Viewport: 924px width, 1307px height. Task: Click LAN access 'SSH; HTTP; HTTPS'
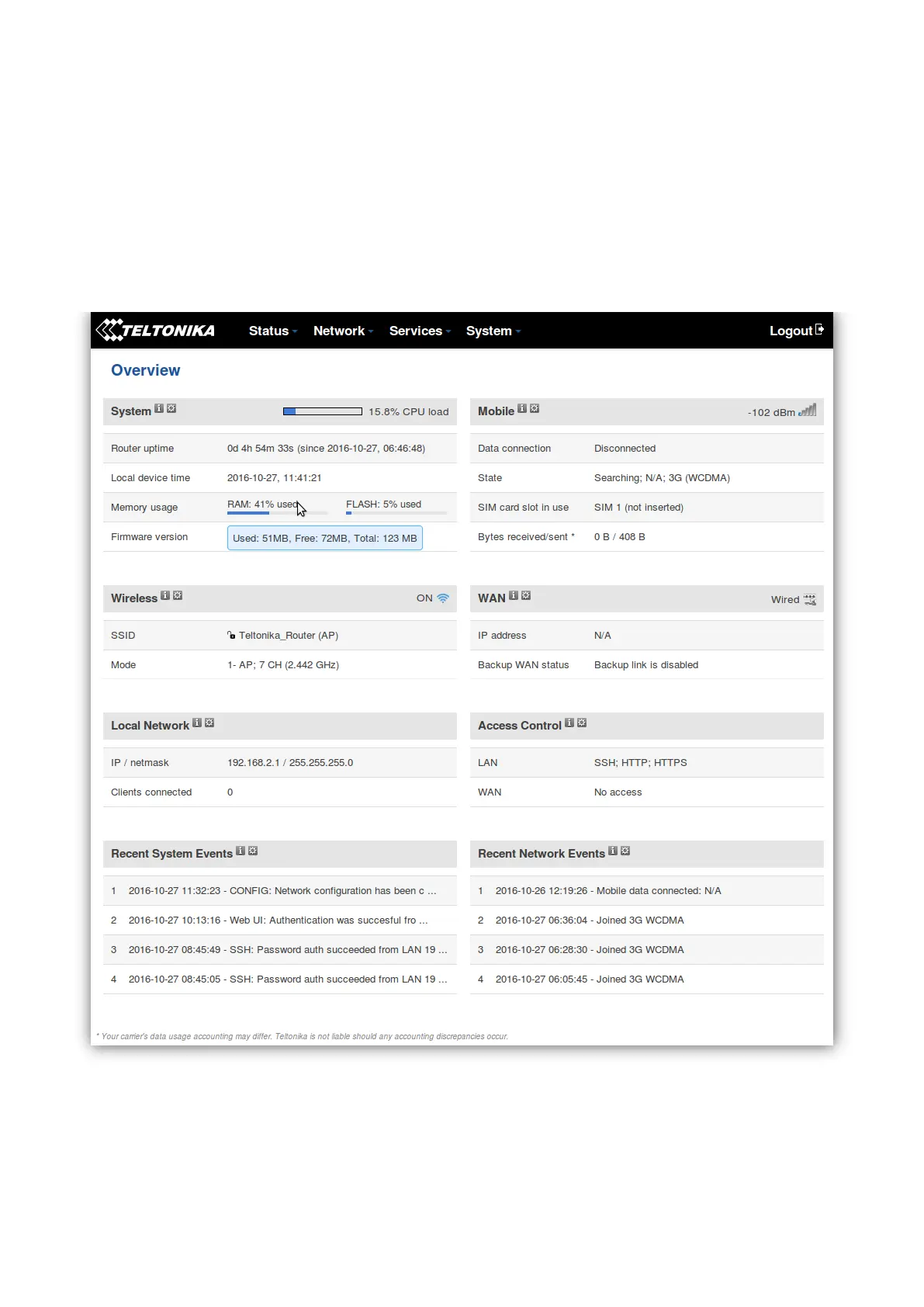[x=641, y=763]
